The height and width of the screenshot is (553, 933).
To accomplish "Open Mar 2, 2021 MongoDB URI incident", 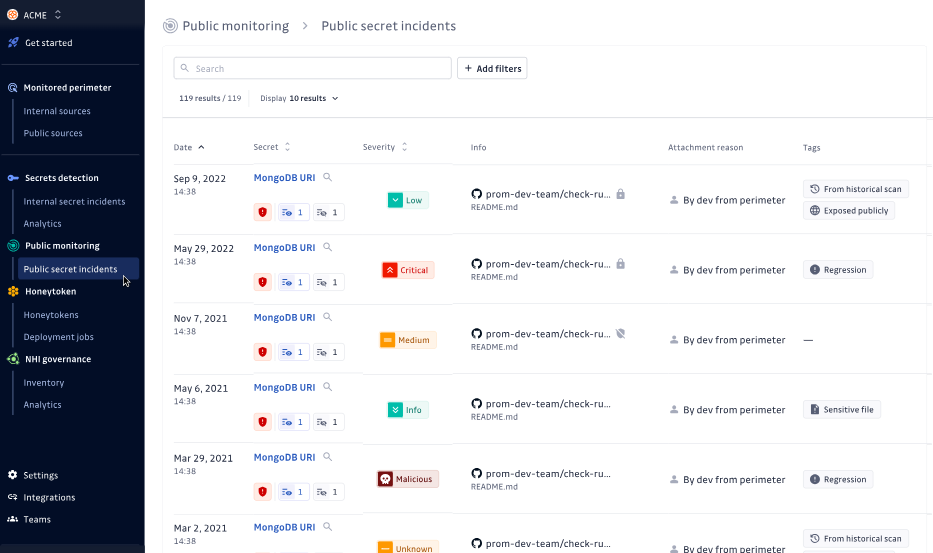I will (x=284, y=527).
